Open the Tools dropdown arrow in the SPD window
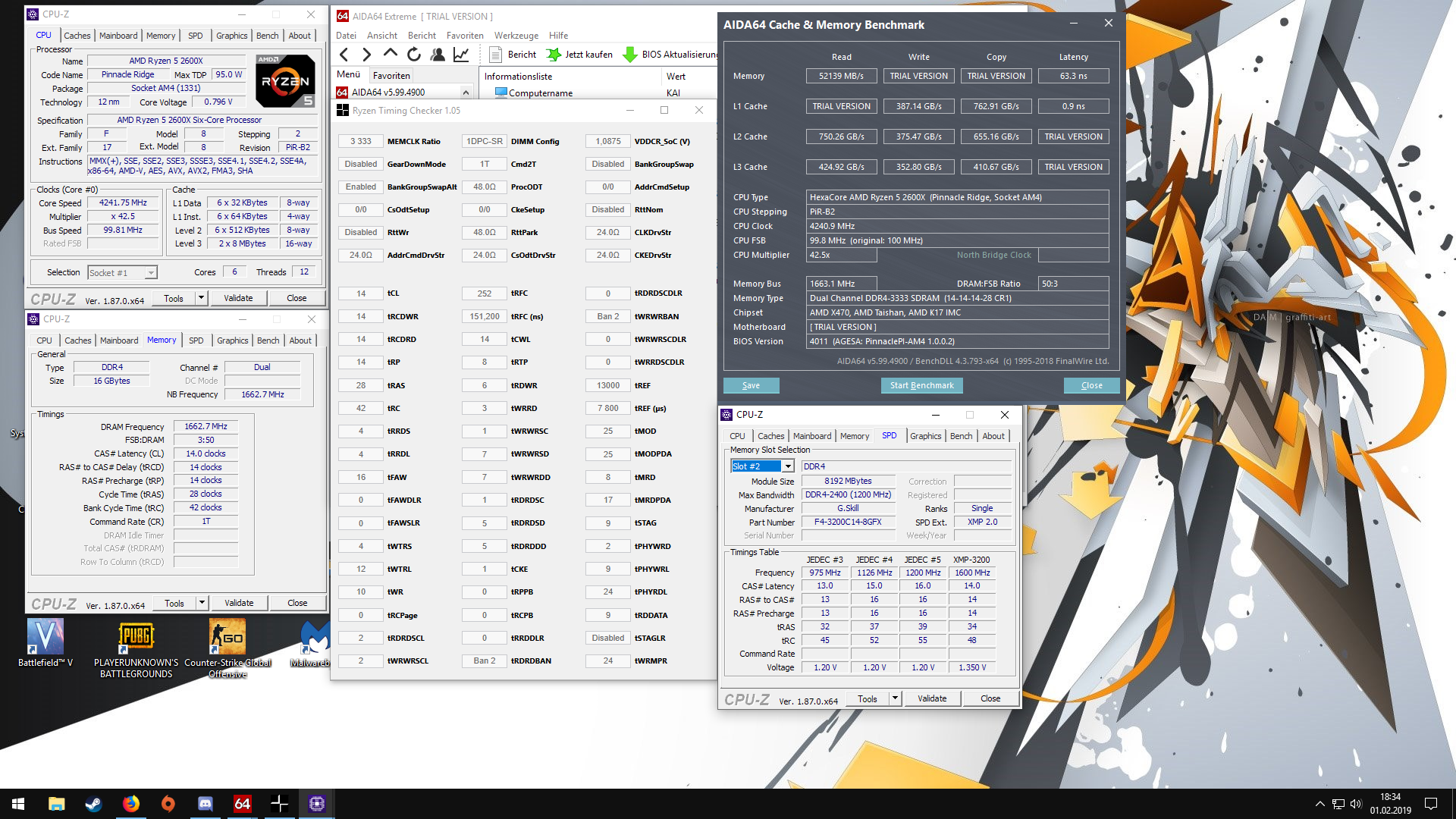 click(895, 698)
